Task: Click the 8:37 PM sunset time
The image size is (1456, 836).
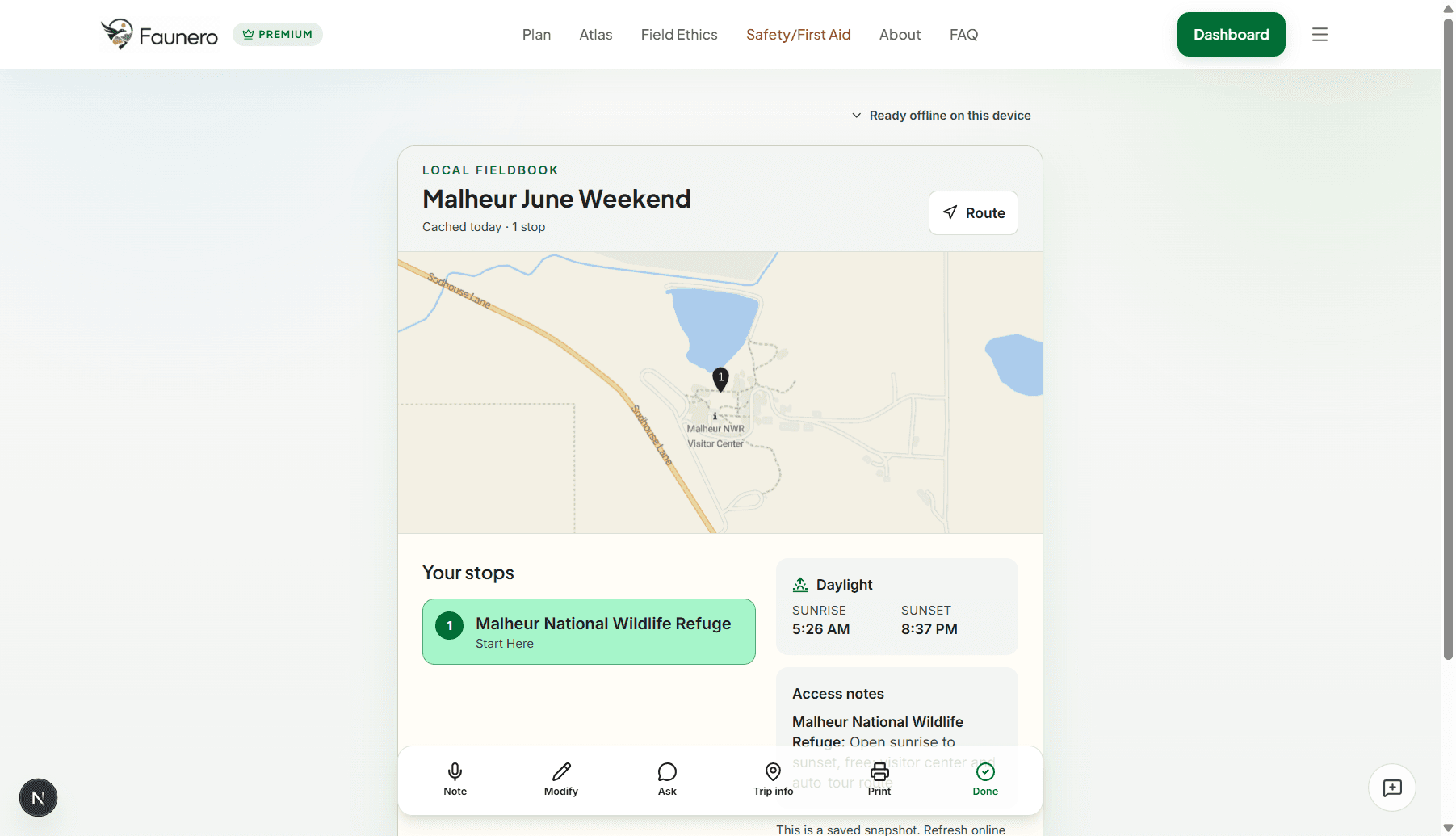Action: tap(929, 629)
